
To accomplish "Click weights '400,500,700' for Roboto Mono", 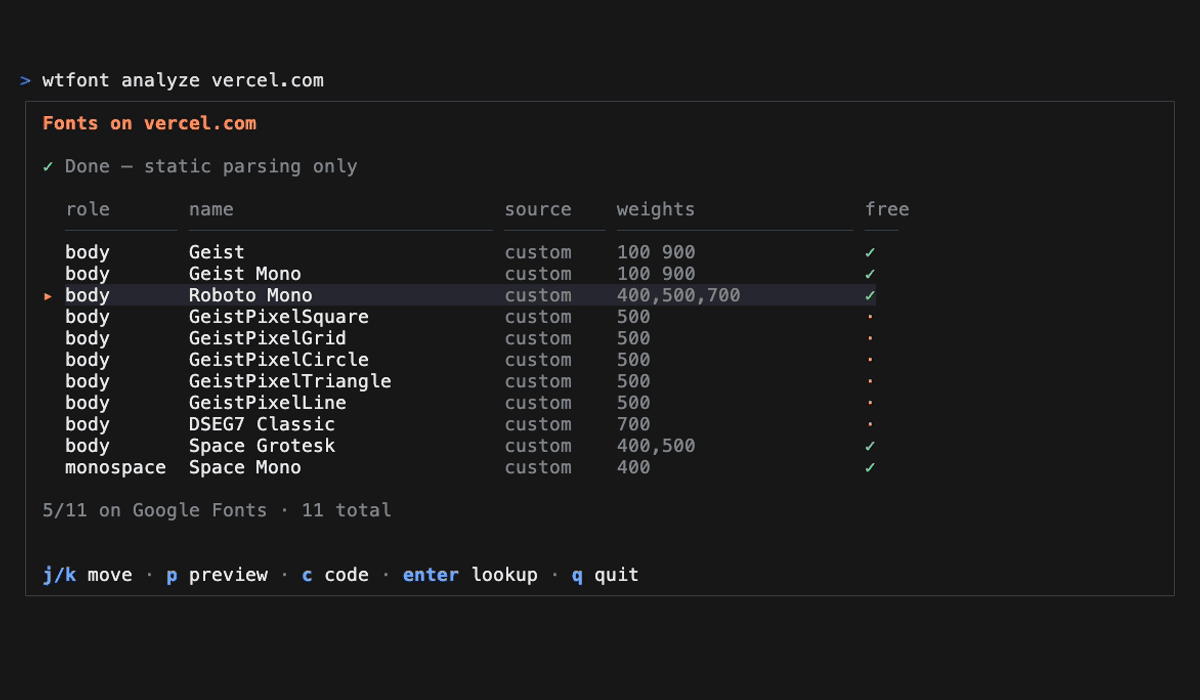I will pyautogui.click(x=679, y=295).
